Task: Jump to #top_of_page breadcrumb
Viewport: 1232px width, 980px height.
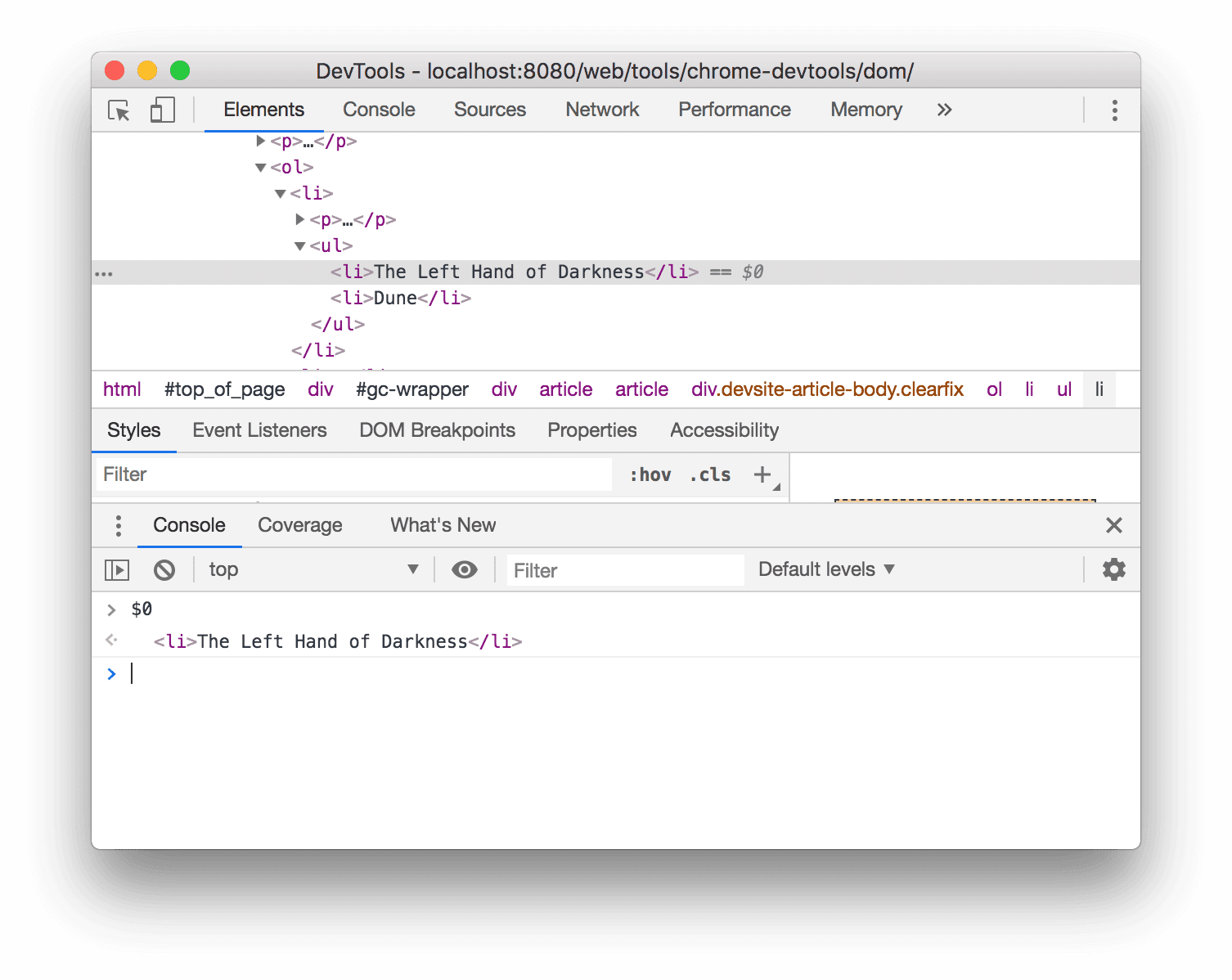Action: 224,389
